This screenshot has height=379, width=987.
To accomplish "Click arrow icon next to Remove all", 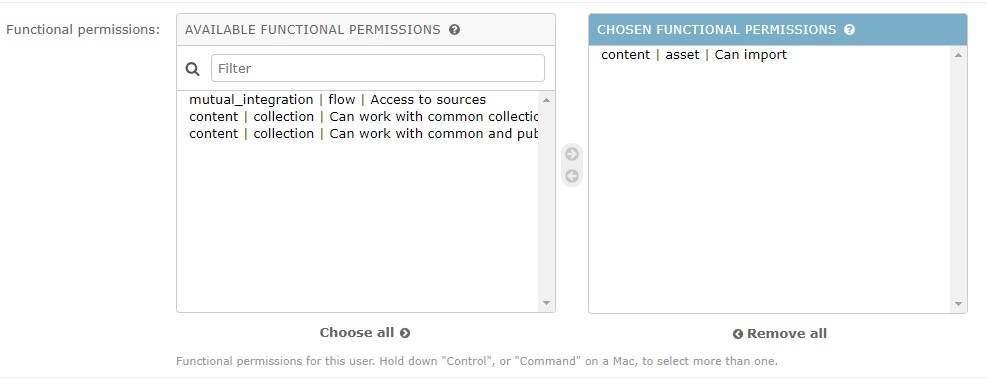I will tap(738, 334).
